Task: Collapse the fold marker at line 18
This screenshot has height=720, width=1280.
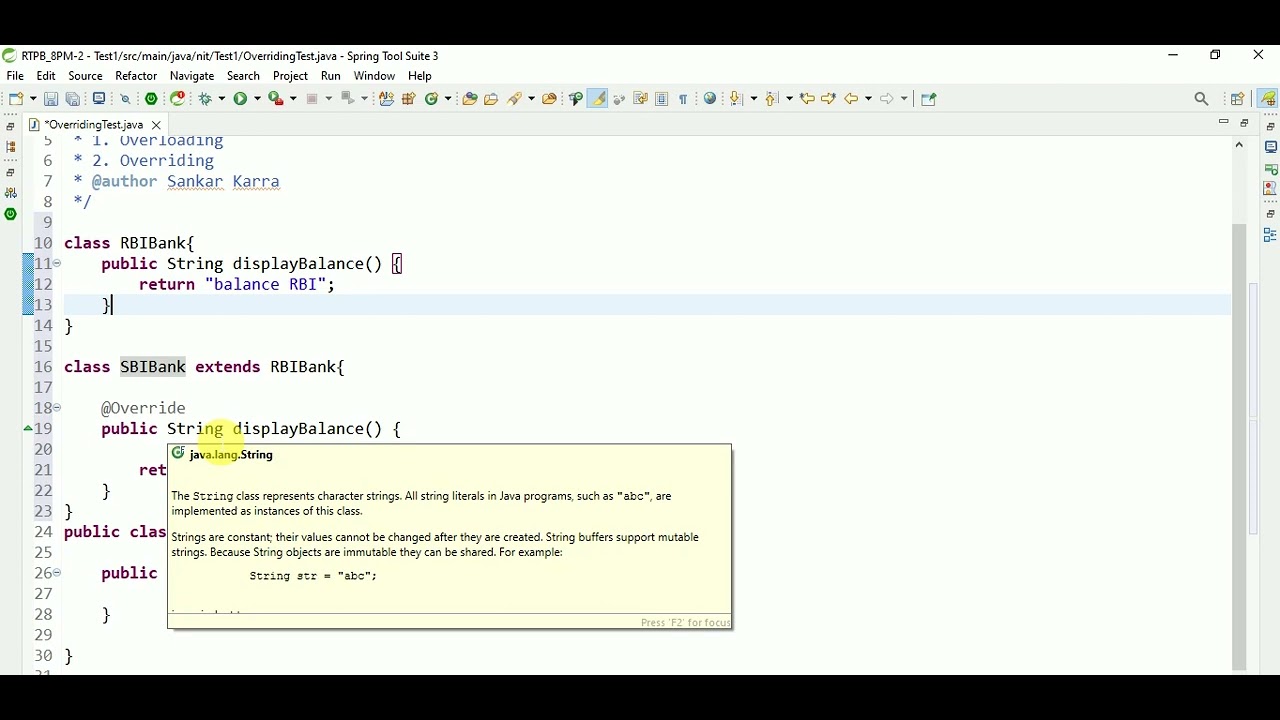Action: click(x=57, y=407)
